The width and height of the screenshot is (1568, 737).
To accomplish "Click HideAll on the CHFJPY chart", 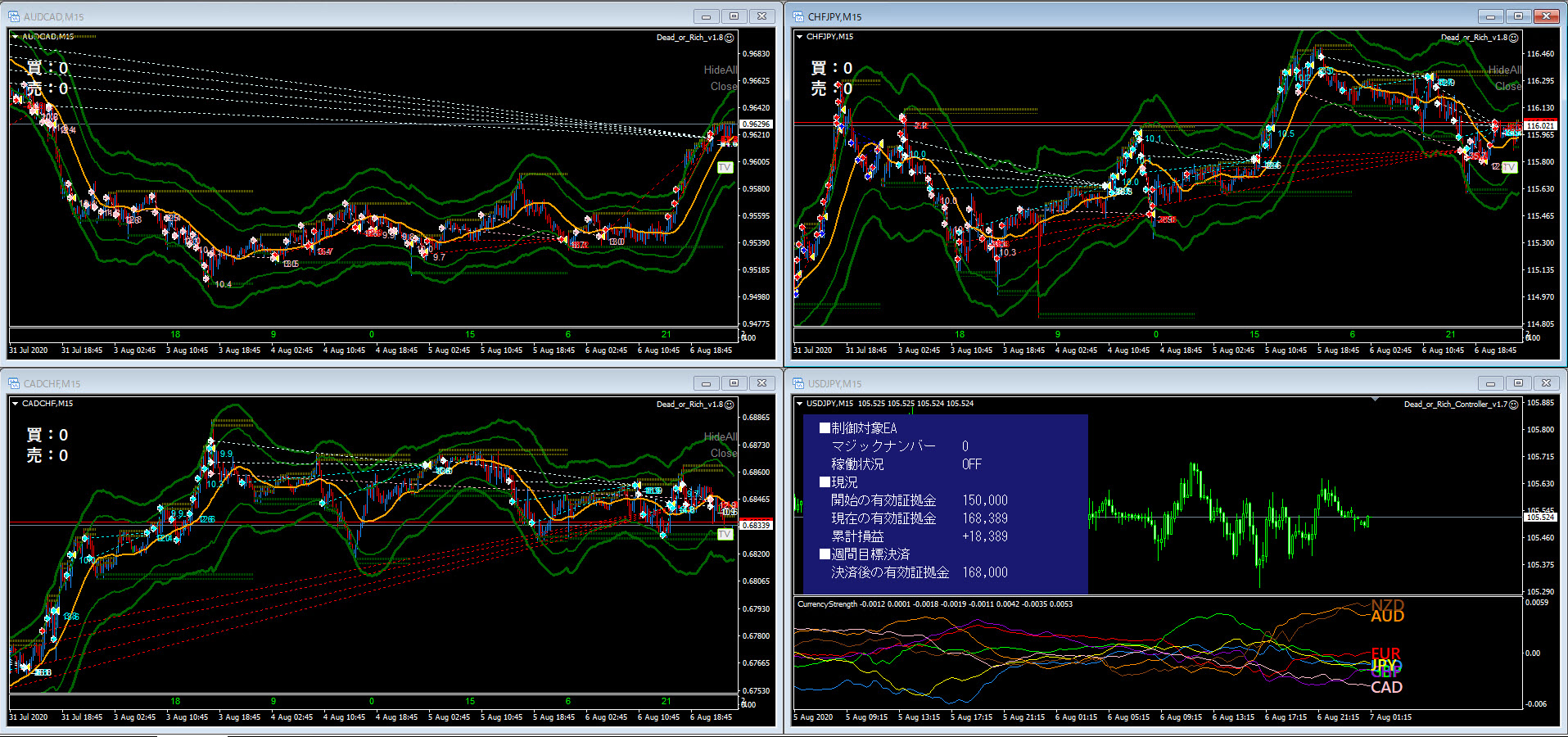I will (1504, 70).
